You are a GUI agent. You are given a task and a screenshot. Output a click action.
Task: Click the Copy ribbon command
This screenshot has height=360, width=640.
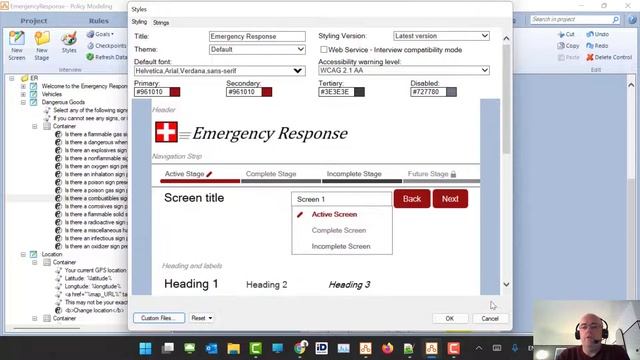[568, 46]
